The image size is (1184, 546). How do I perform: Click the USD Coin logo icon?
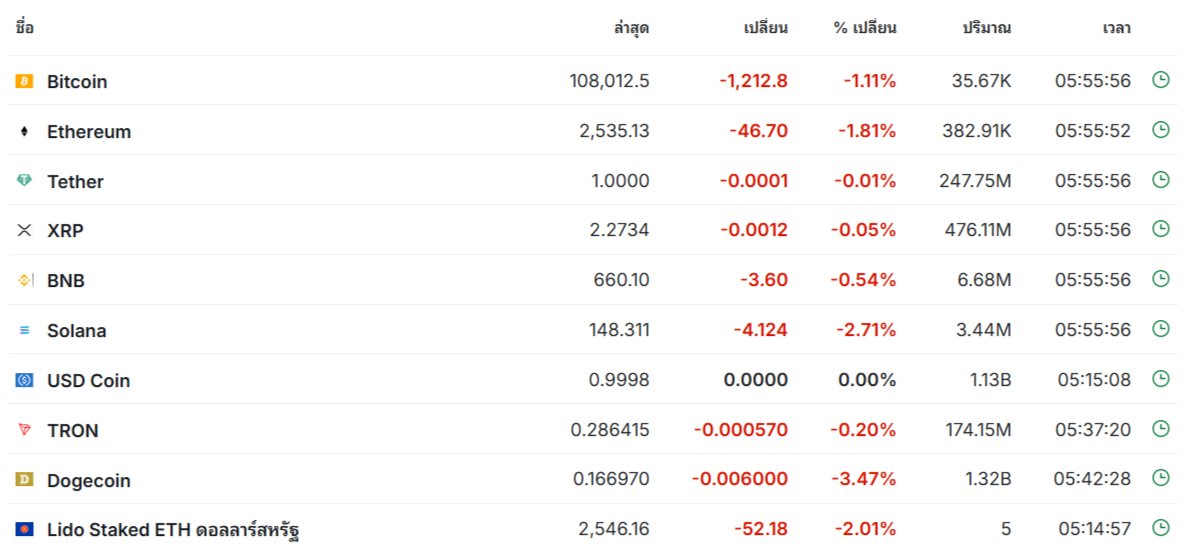(x=24, y=381)
